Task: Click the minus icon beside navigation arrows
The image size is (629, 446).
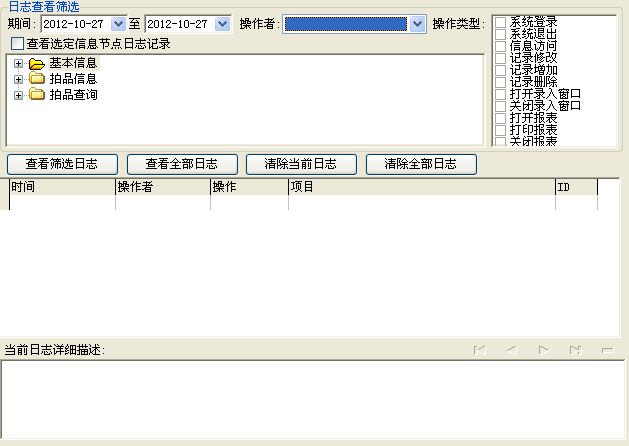Action: pos(608,351)
